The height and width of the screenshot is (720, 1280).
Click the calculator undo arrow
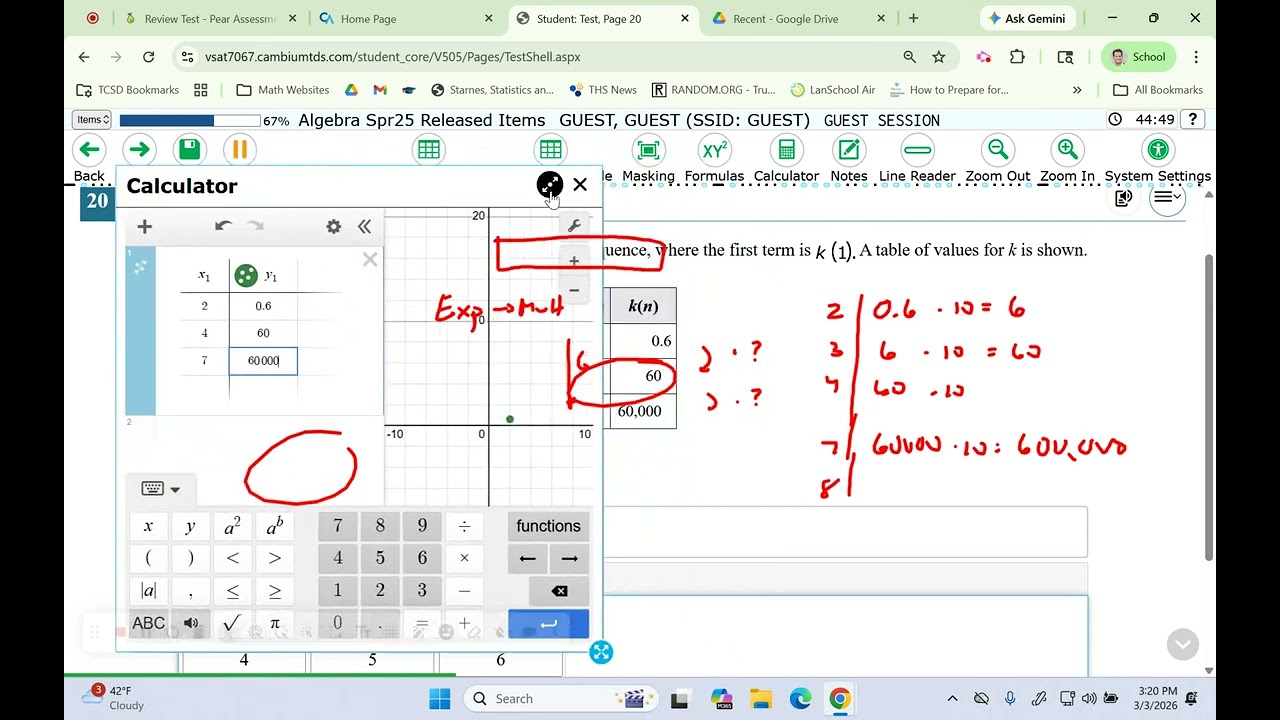pos(223,227)
